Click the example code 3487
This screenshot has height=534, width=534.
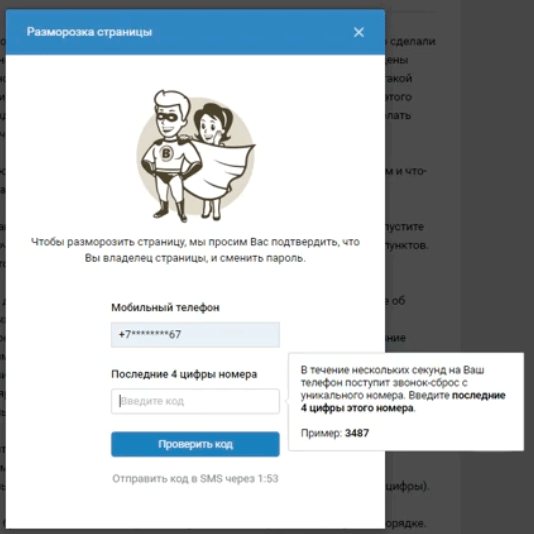coord(357,433)
